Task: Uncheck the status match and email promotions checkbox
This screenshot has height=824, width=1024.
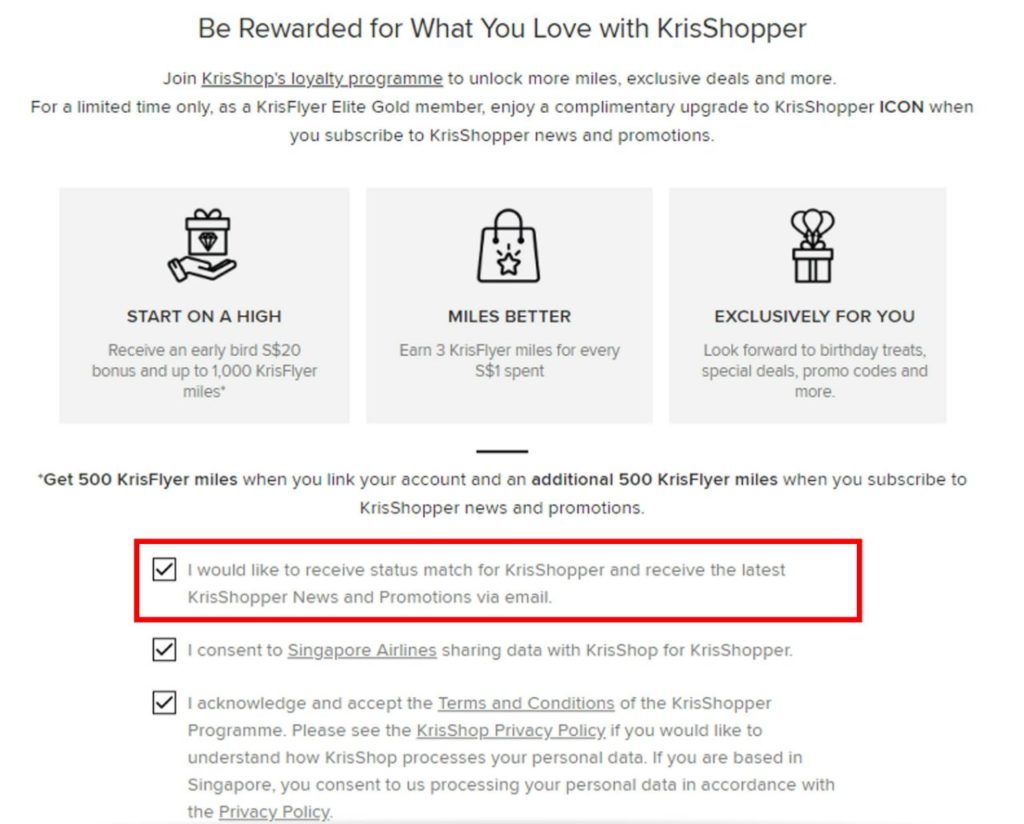Action: click(163, 569)
